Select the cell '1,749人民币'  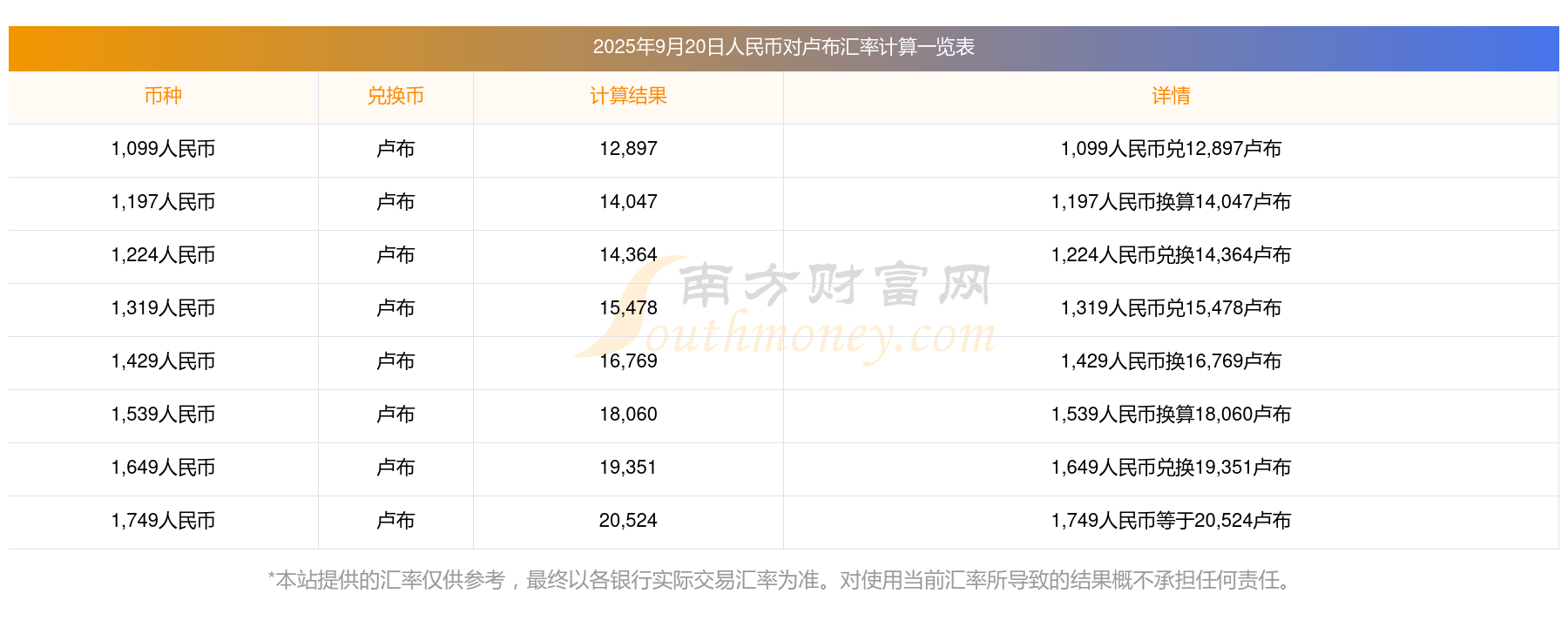click(163, 521)
